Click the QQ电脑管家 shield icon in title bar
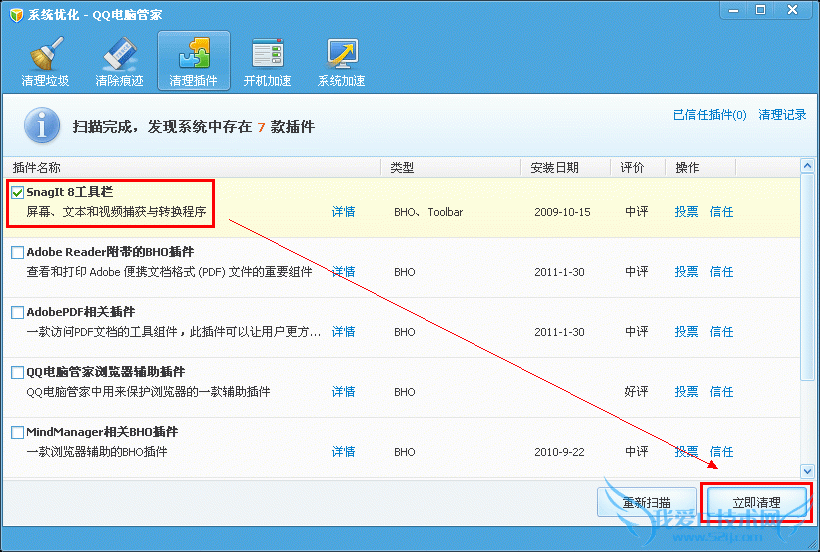This screenshot has height=552, width=820. point(16,15)
